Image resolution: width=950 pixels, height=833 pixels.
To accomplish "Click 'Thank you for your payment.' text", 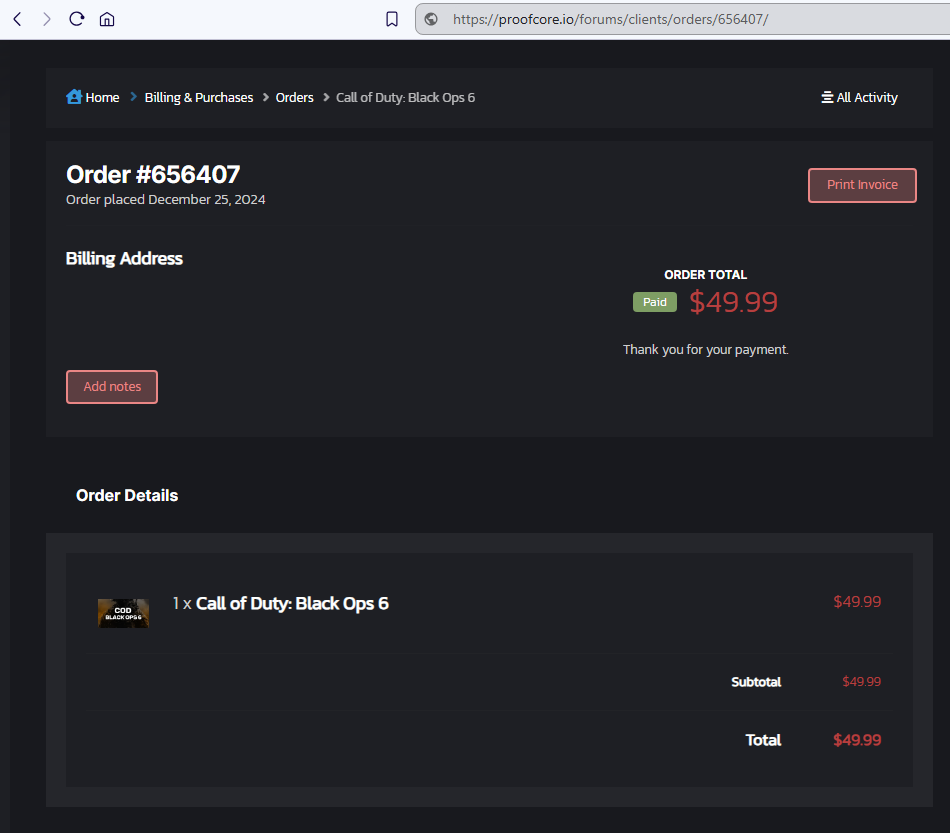I will coord(706,350).
